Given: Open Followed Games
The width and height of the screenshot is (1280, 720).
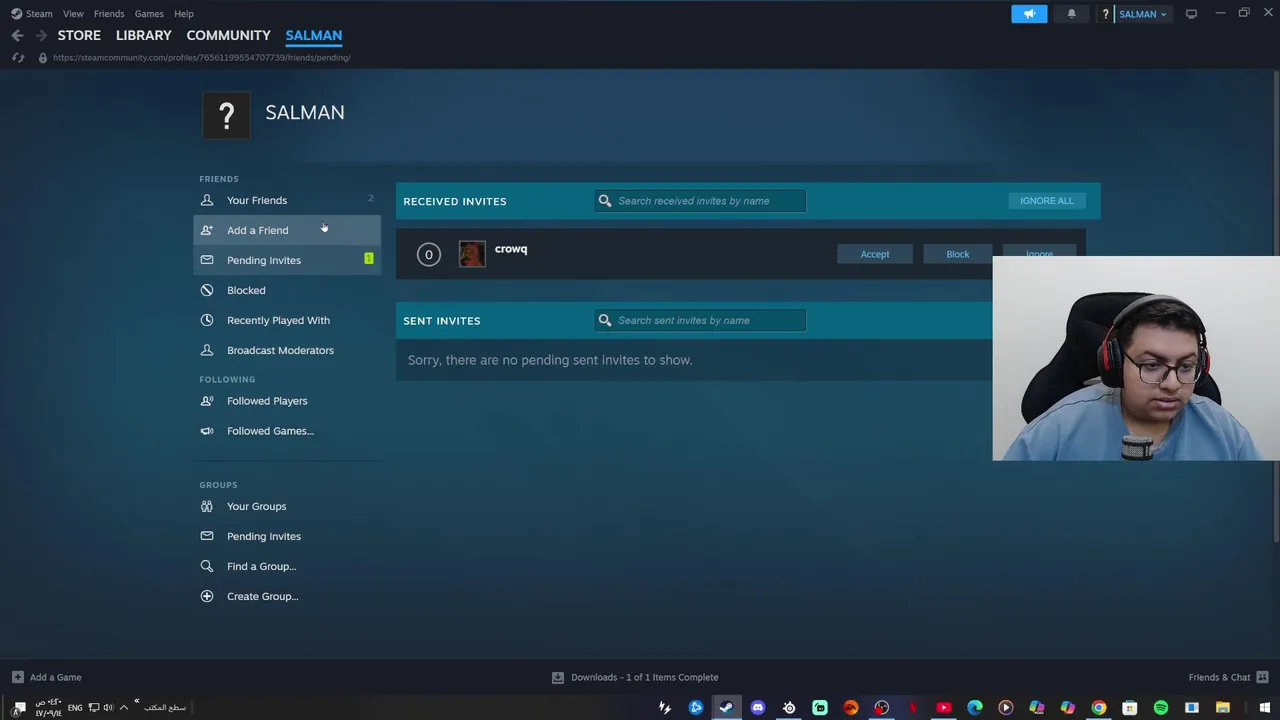Looking at the screenshot, I should click(x=287, y=431).
